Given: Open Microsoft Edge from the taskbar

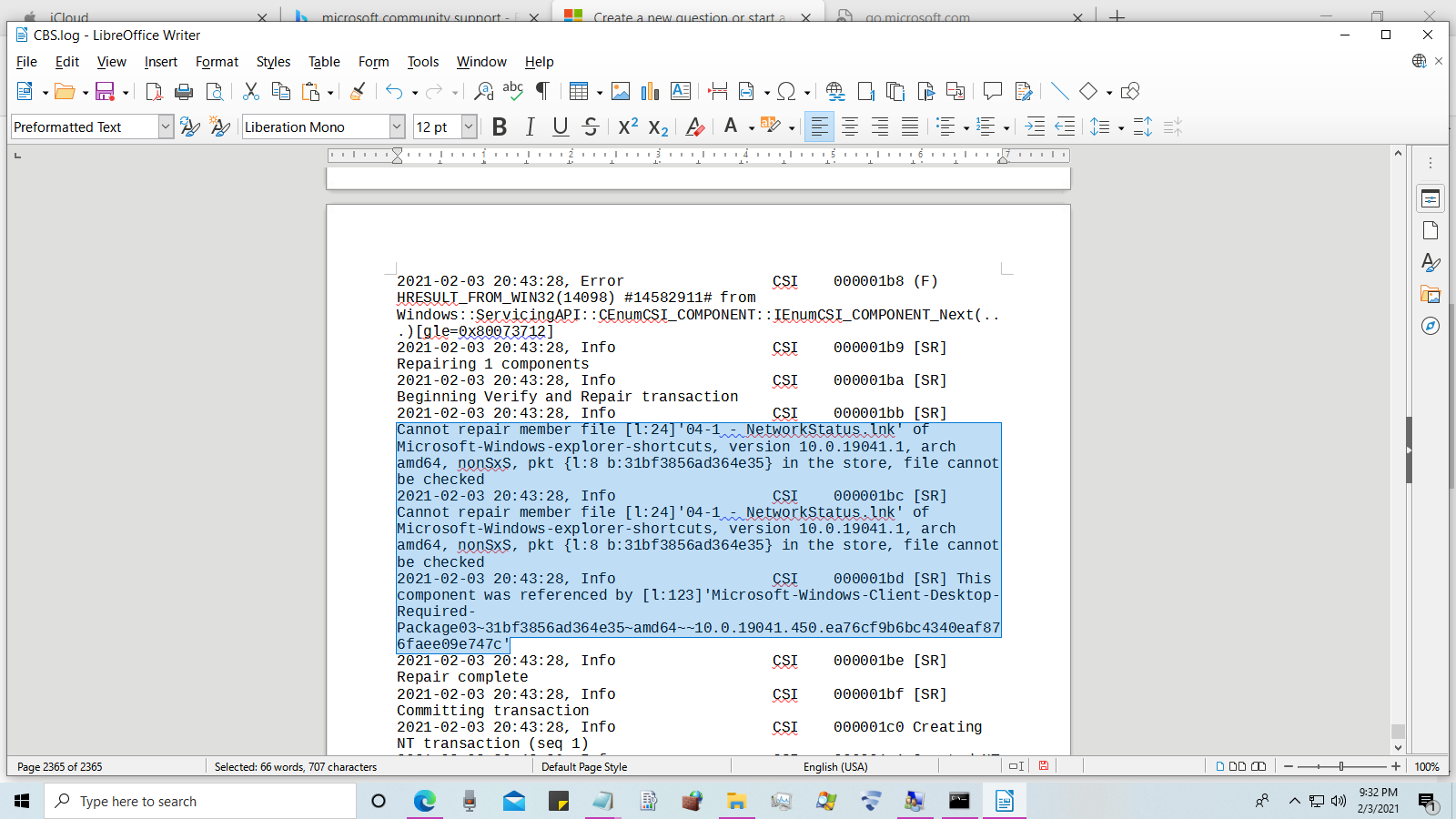Looking at the screenshot, I should click(425, 801).
